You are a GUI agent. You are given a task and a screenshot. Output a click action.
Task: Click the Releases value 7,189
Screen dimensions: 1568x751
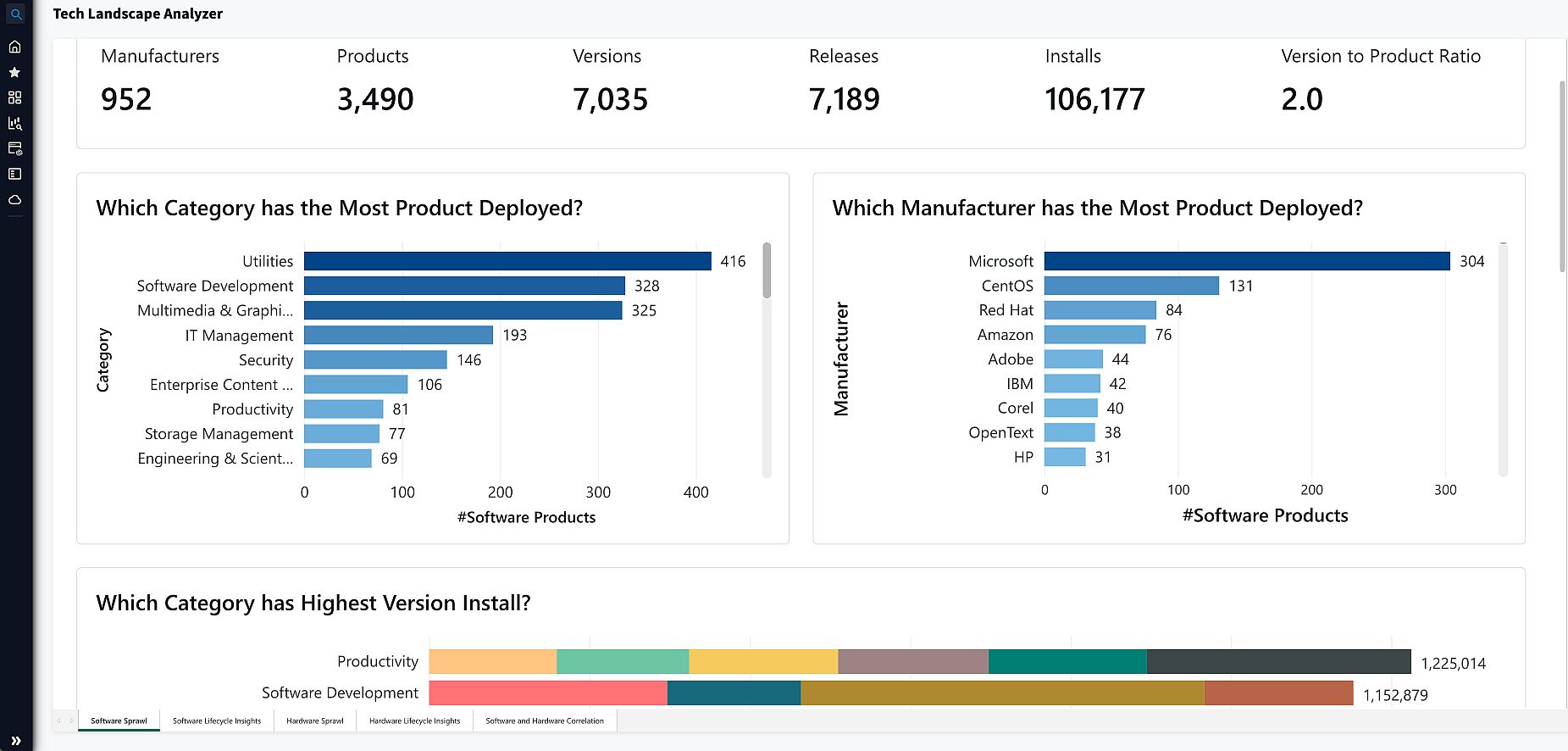click(x=845, y=99)
